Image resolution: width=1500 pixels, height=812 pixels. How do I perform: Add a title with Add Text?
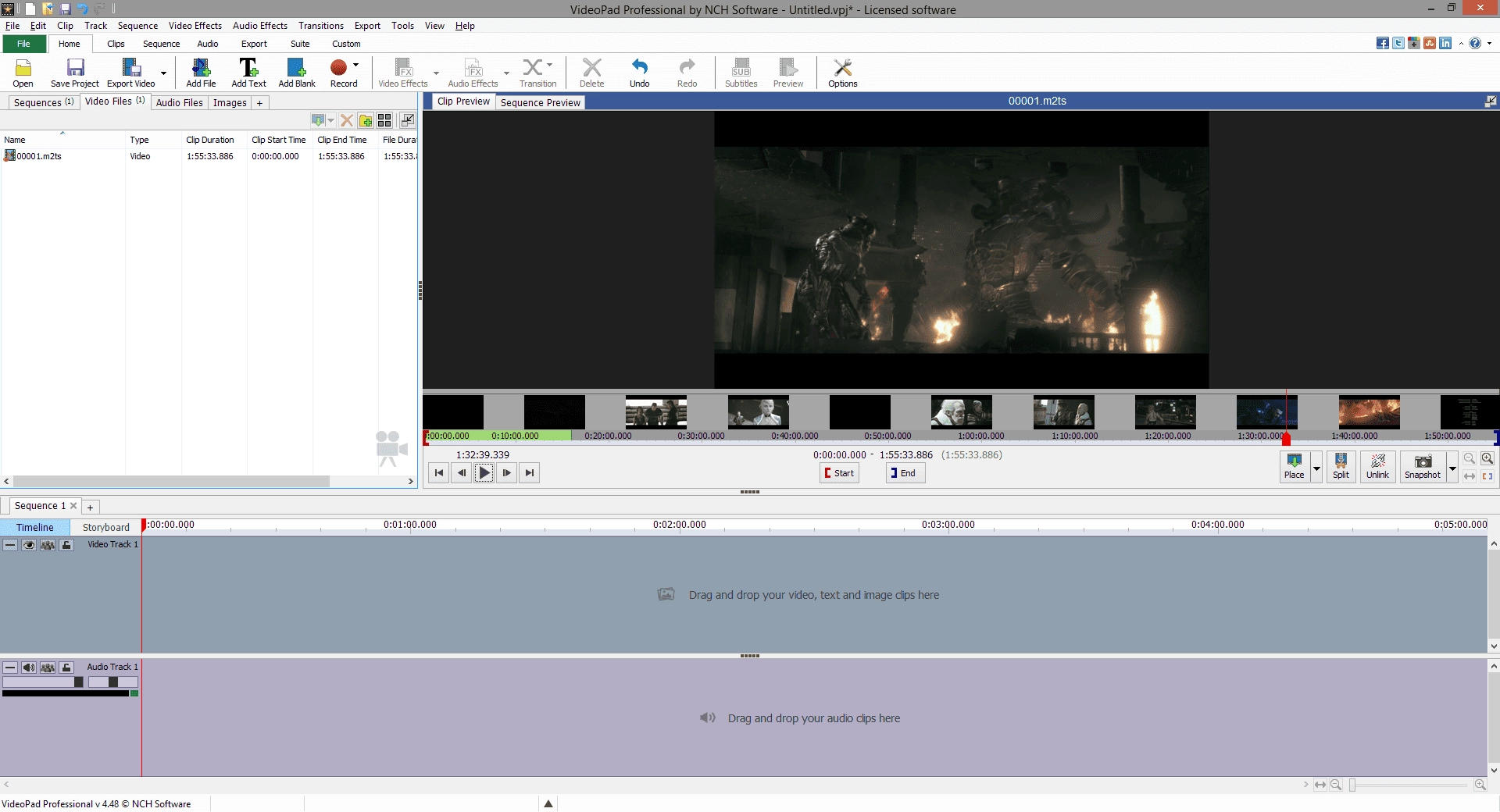(248, 73)
